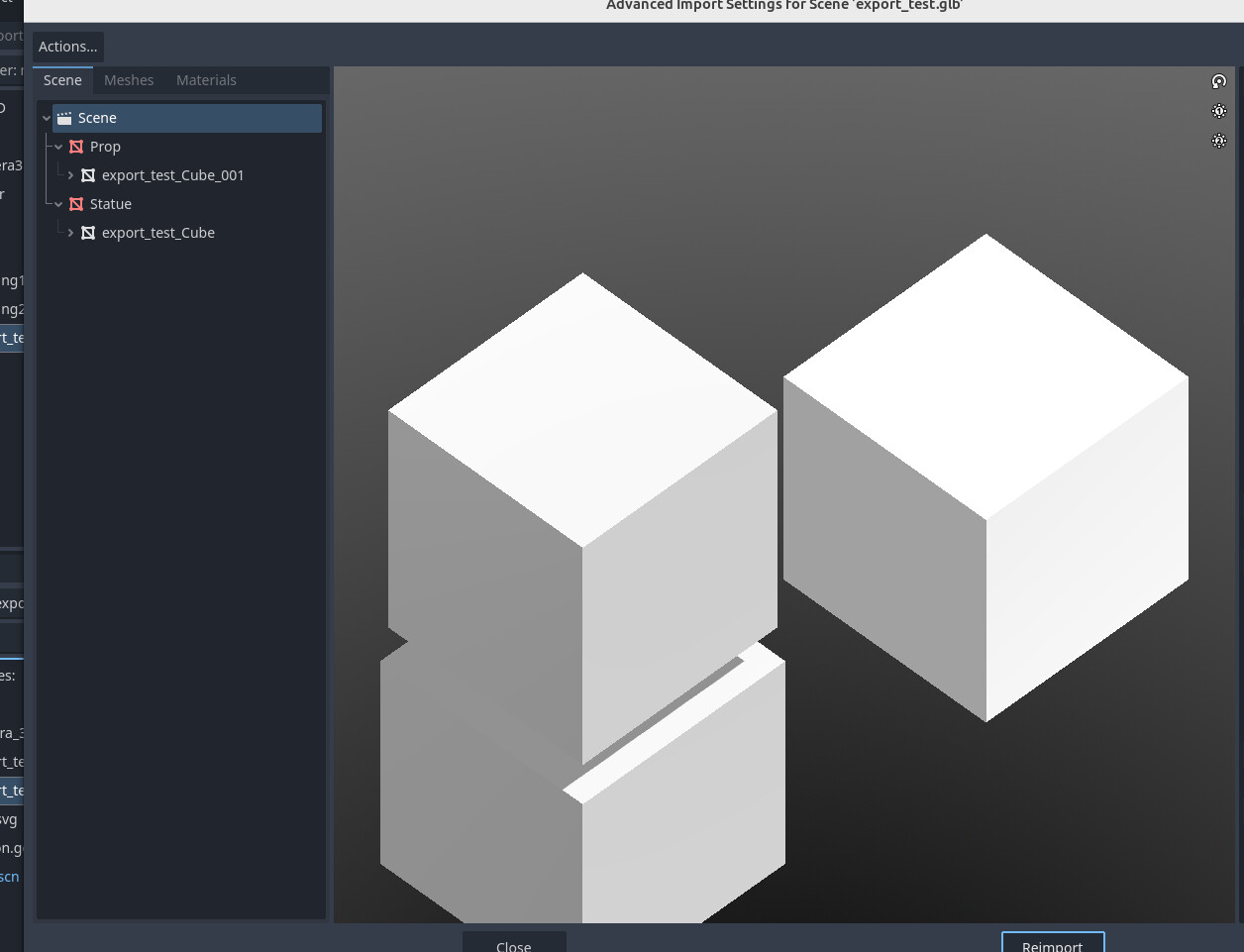Viewport: 1244px width, 952px height.
Task: Collapse the Prop node
Action: click(58, 147)
